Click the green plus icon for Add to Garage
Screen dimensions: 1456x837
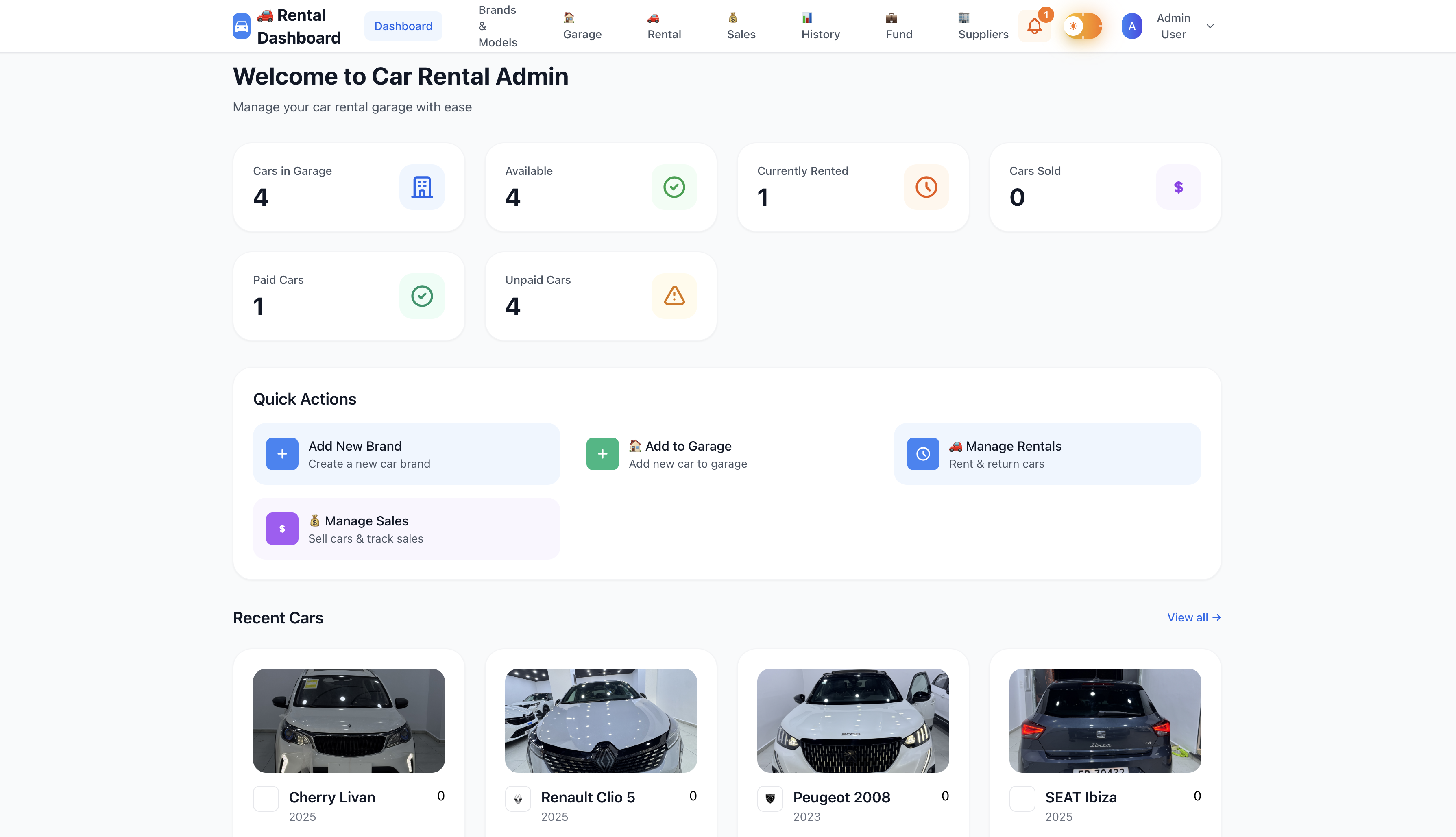(602, 453)
